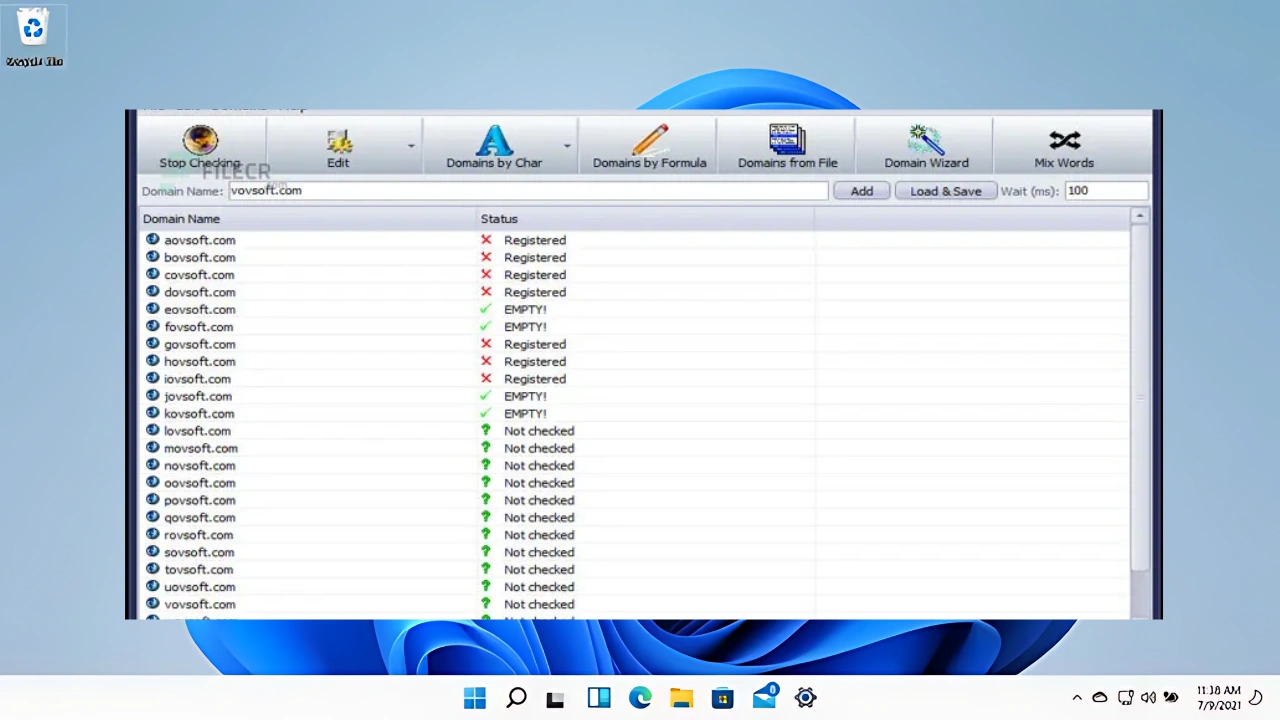Select the jovsoft.com row
This screenshot has width=1280, height=720.
click(x=635, y=396)
